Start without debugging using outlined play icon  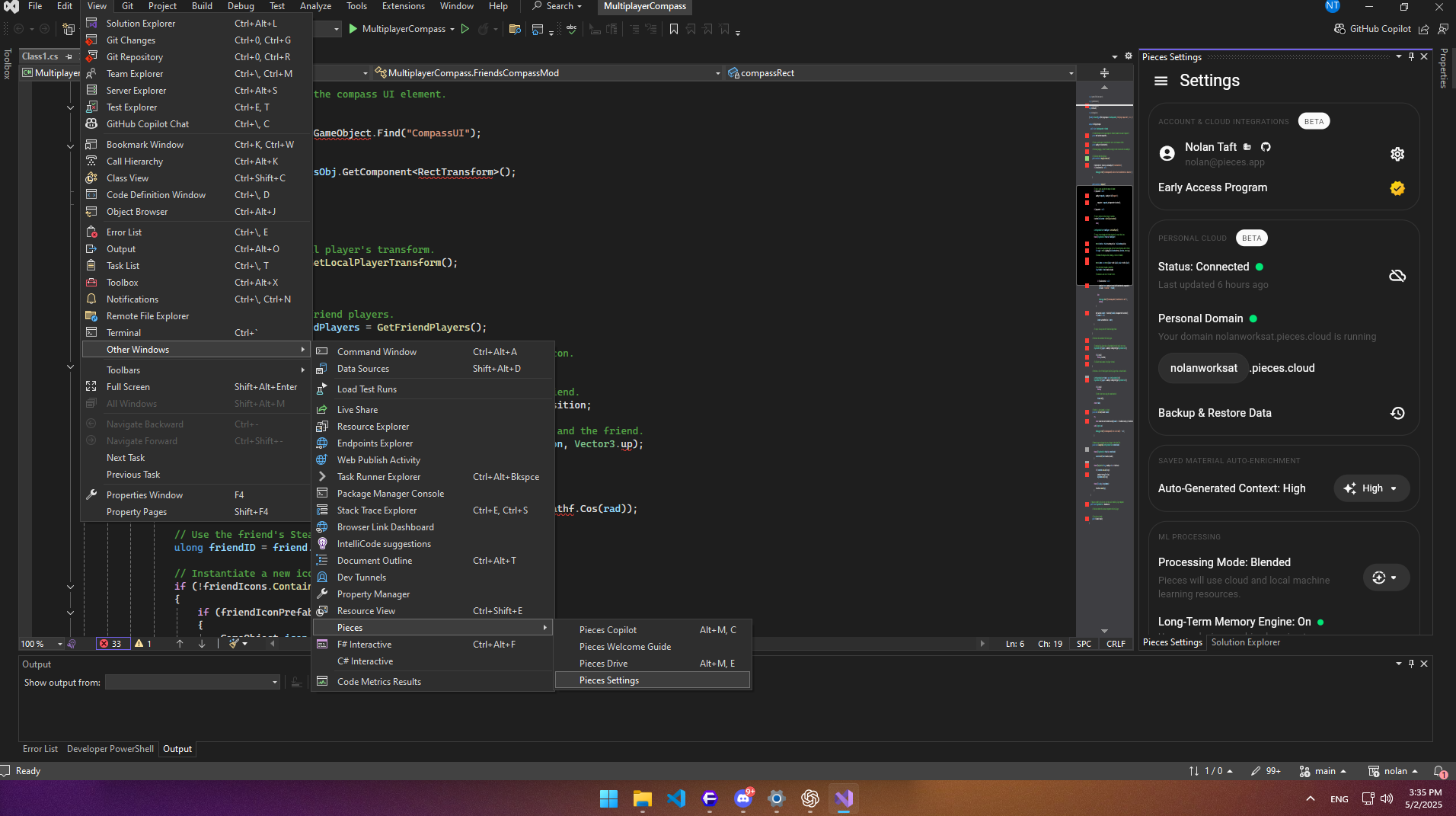pyautogui.click(x=465, y=29)
